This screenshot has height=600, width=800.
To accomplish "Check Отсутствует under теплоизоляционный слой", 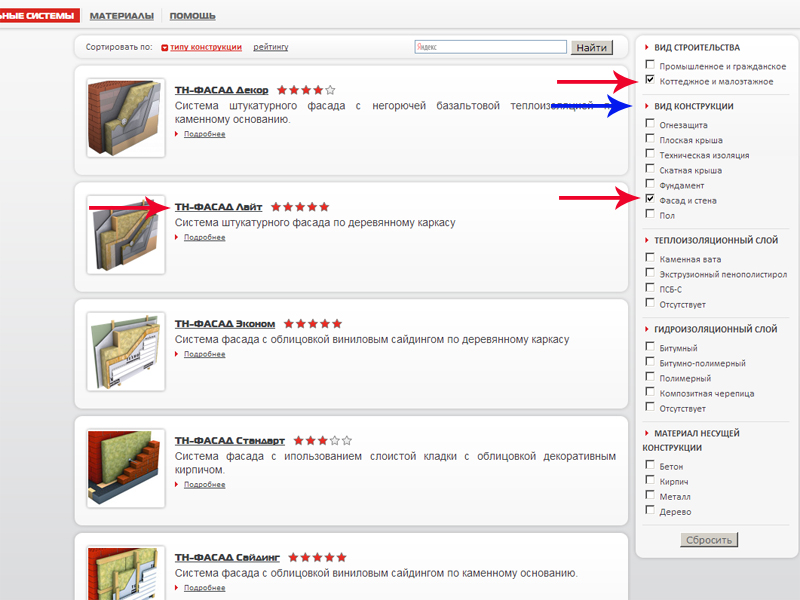I will point(650,303).
